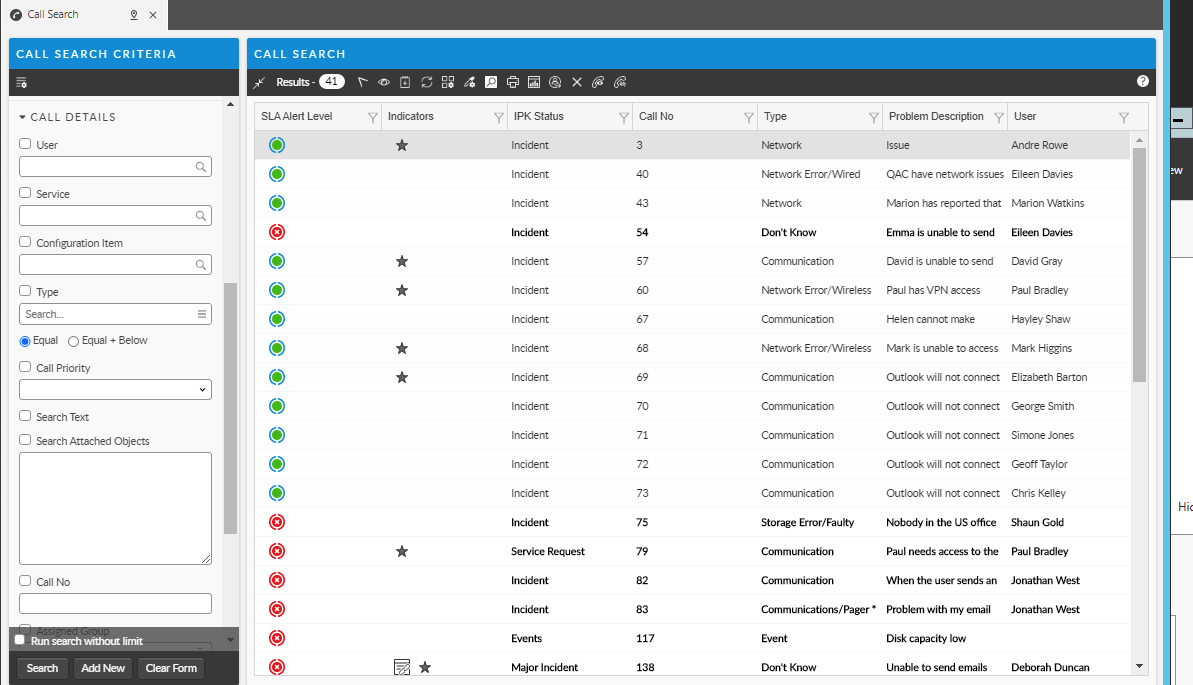Click the pin icon on Call Search tab
The image size is (1193, 685).
point(134,15)
